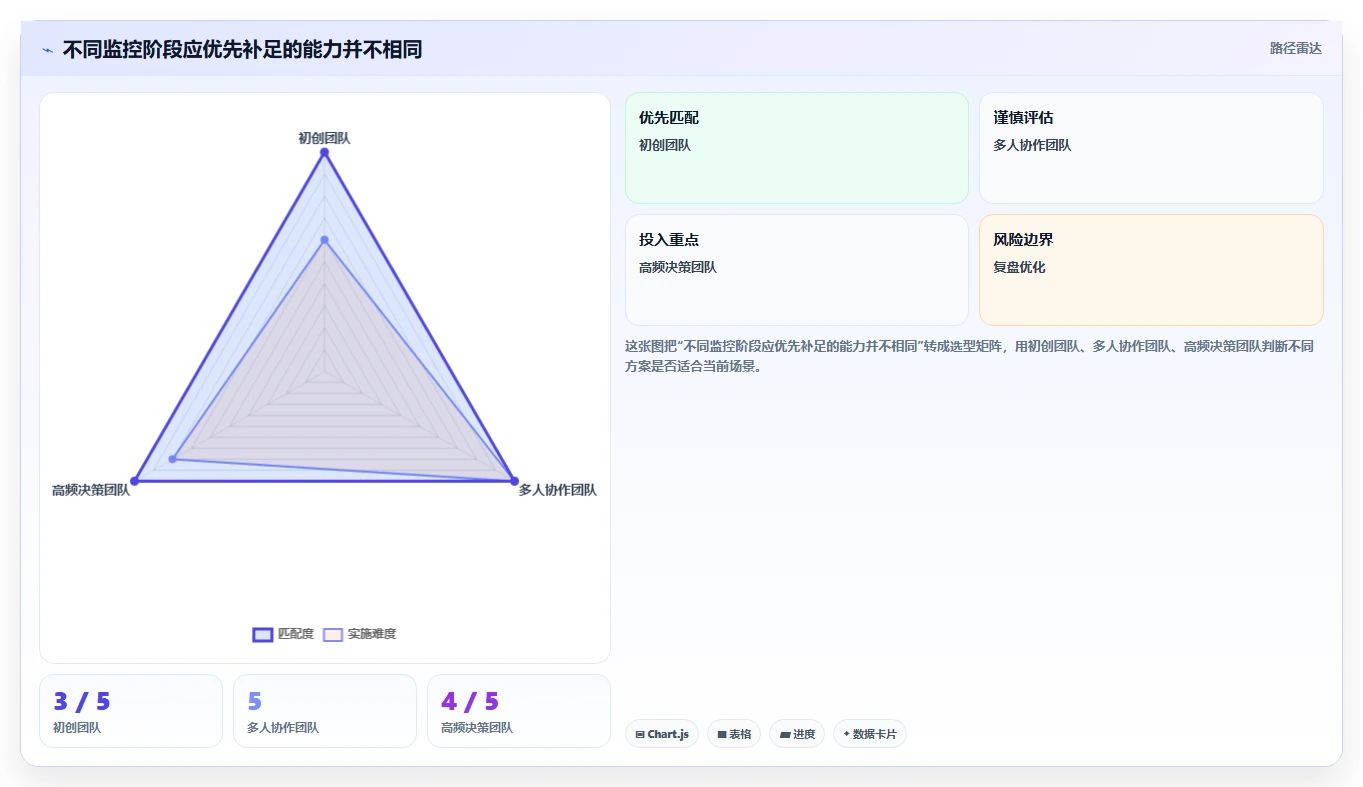Click the outer 高频决策团队 data point on radar
This screenshot has width=1363, height=787.
tap(135, 481)
